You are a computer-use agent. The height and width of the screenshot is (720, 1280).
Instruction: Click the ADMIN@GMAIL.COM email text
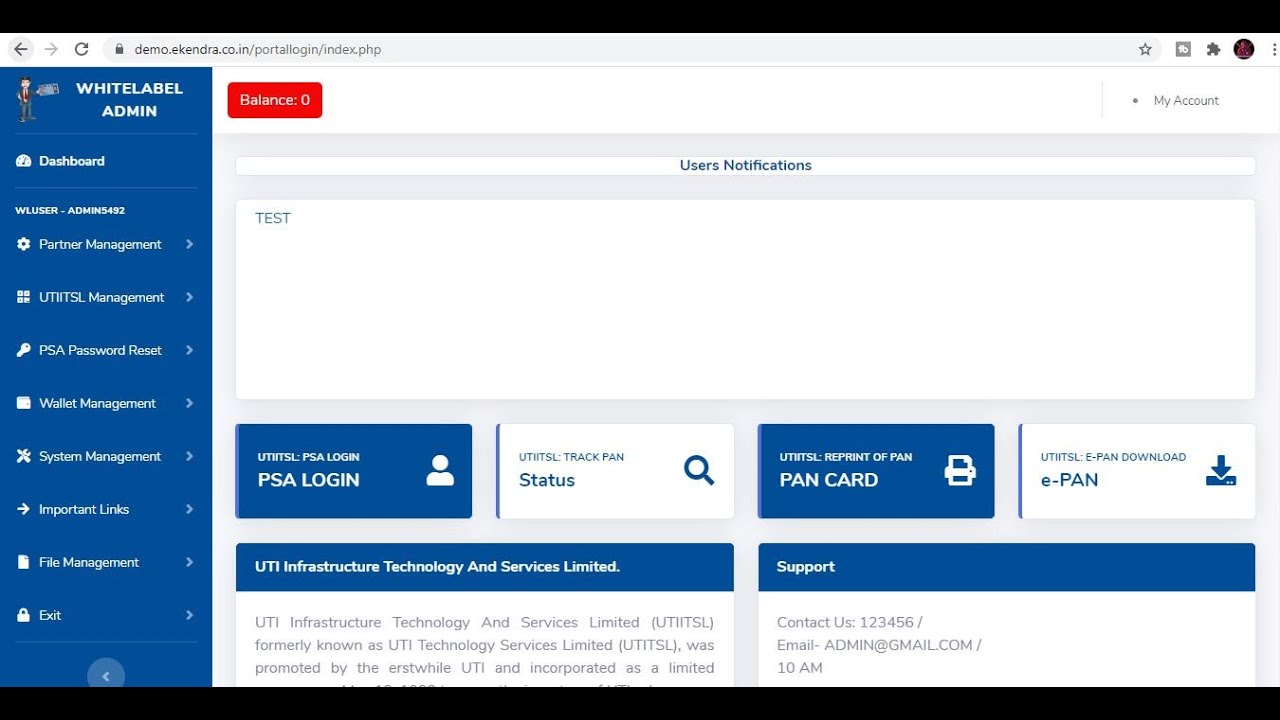click(x=898, y=645)
